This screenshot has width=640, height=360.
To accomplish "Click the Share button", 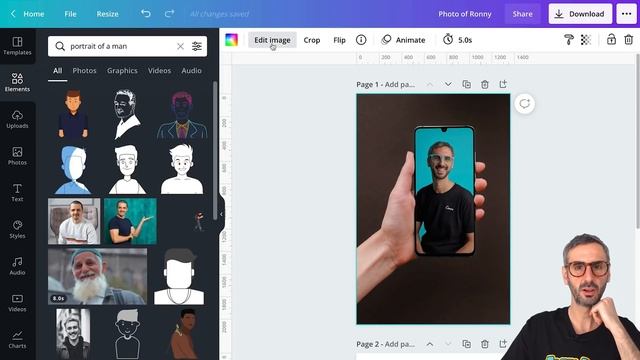I will (x=522, y=13).
